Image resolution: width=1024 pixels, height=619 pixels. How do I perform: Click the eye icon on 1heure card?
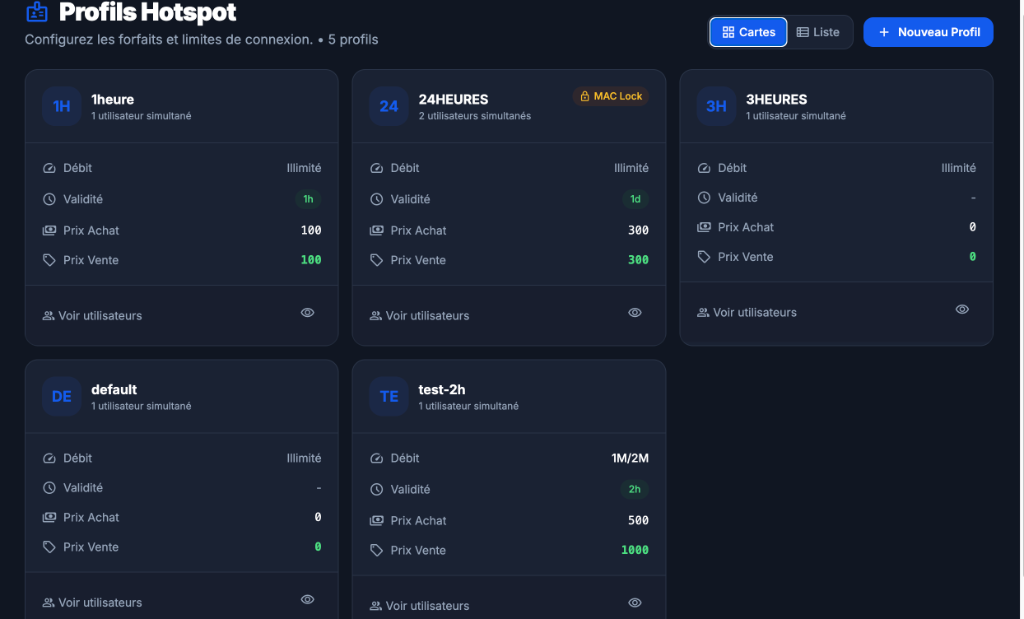(308, 313)
